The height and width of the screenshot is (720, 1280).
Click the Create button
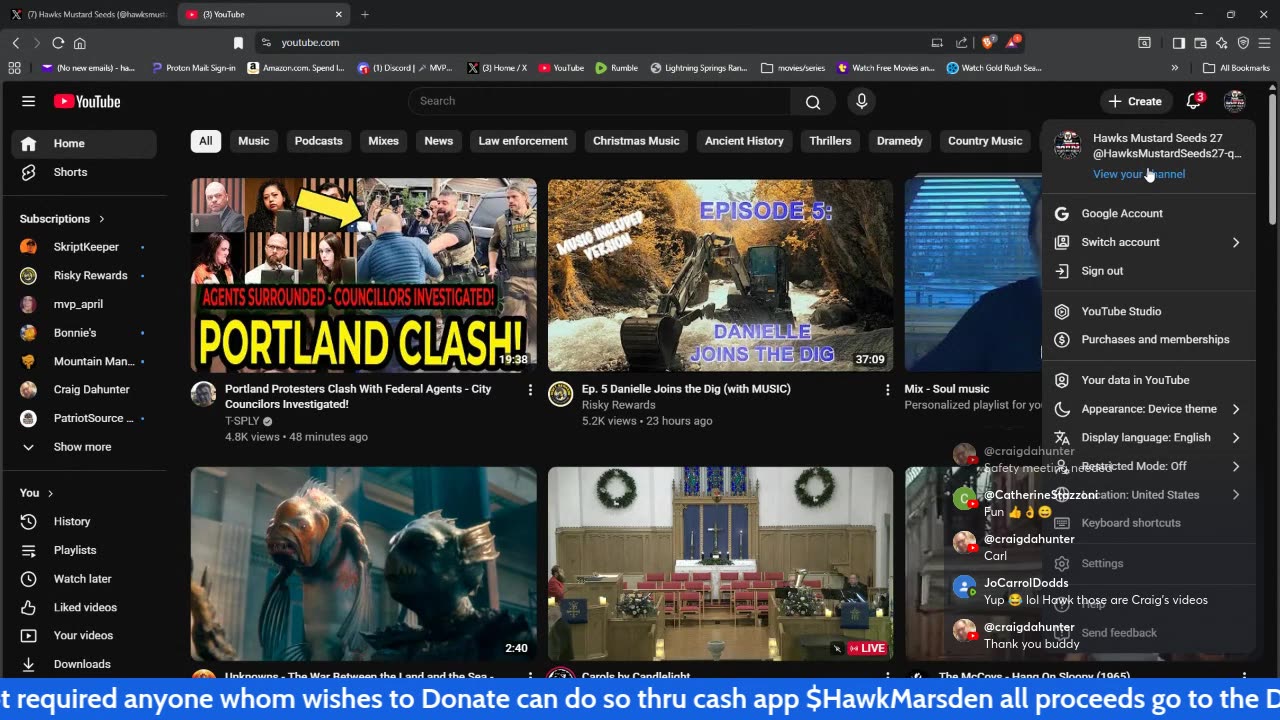coord(1135,101)
